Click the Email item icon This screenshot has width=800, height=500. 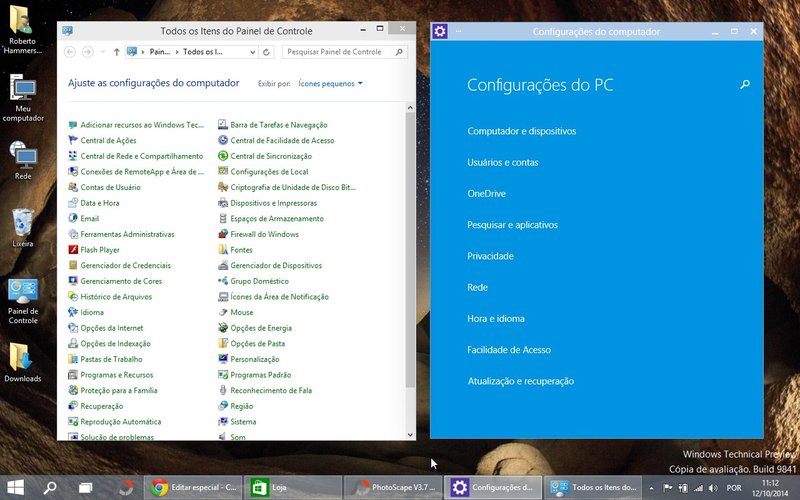(73, 218)
